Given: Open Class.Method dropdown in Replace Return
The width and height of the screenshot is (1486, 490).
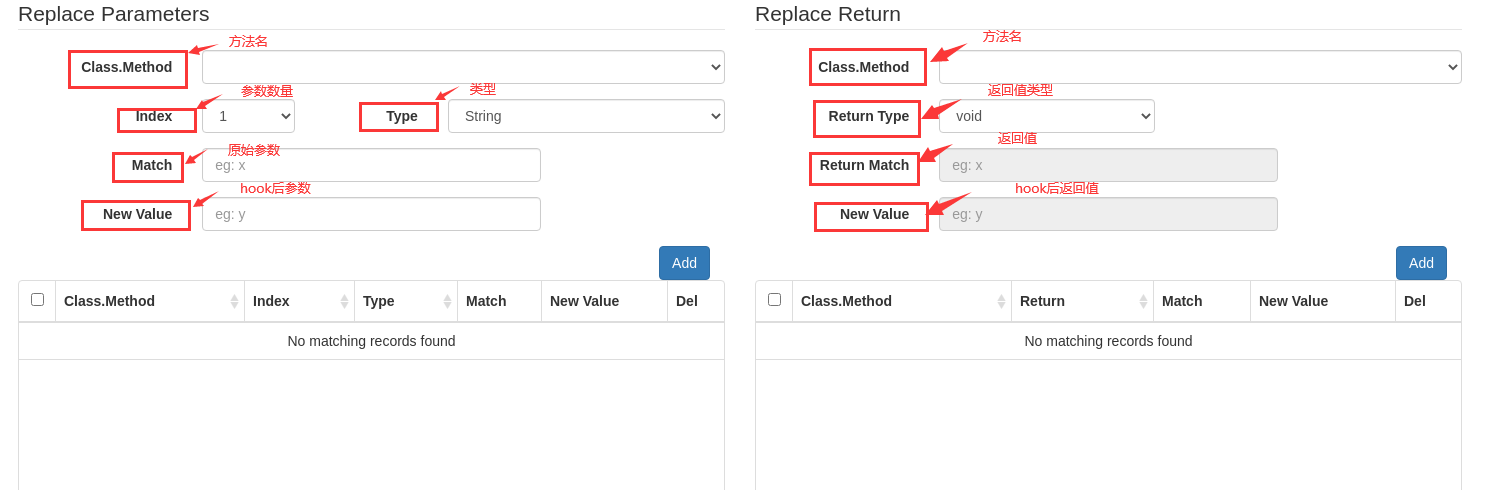Looking at the screenshot, I should coord(1200,67).
